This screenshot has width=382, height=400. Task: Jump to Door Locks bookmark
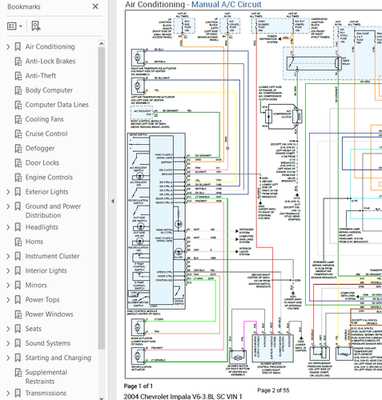[x=42, y=163]
